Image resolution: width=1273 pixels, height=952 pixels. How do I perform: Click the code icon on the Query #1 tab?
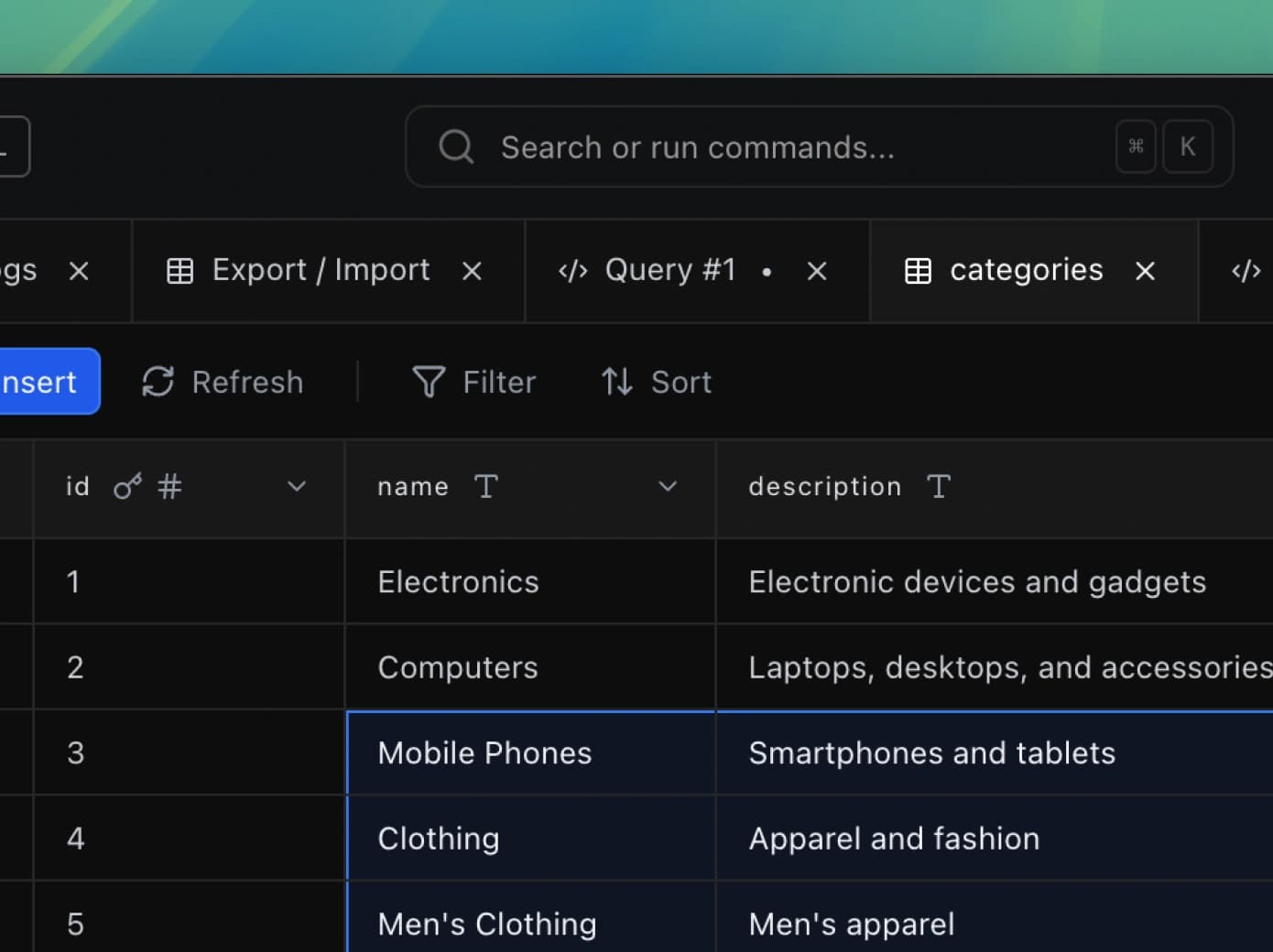point(571,270)
